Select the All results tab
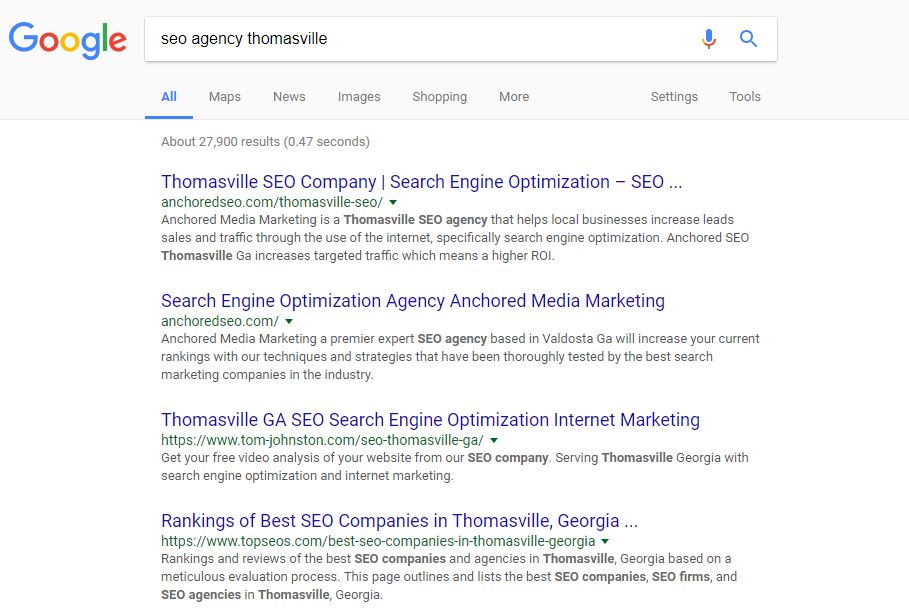The height and width of the screenshot is (616, 909). pos(169,97)
